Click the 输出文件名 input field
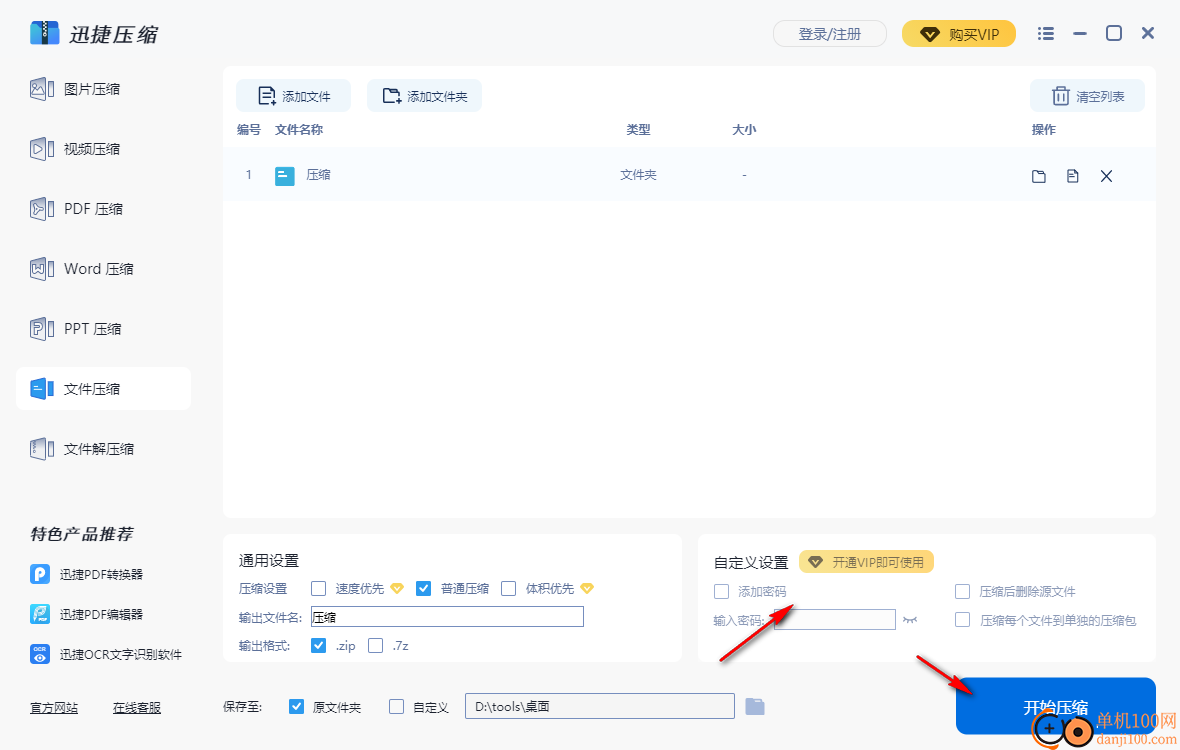Viewport: 1180px width, 750px height. pyautogui.click(x=447, y=617)
